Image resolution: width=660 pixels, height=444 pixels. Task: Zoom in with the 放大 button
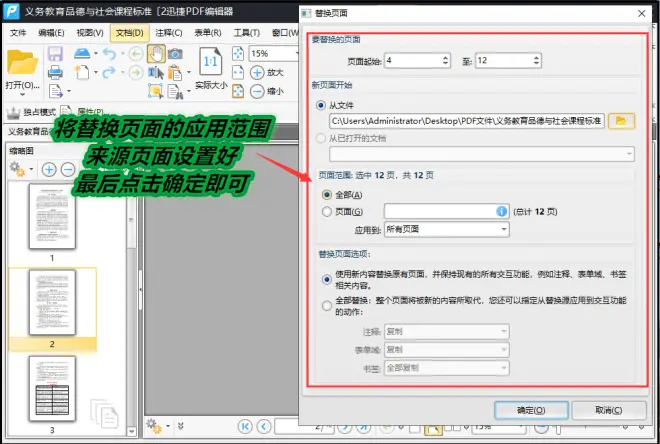coord(267,72)
